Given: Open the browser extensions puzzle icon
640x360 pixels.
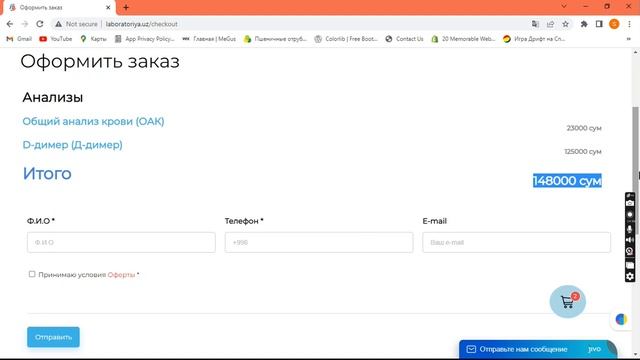Looking at the screenshot, I should [584, 24].
